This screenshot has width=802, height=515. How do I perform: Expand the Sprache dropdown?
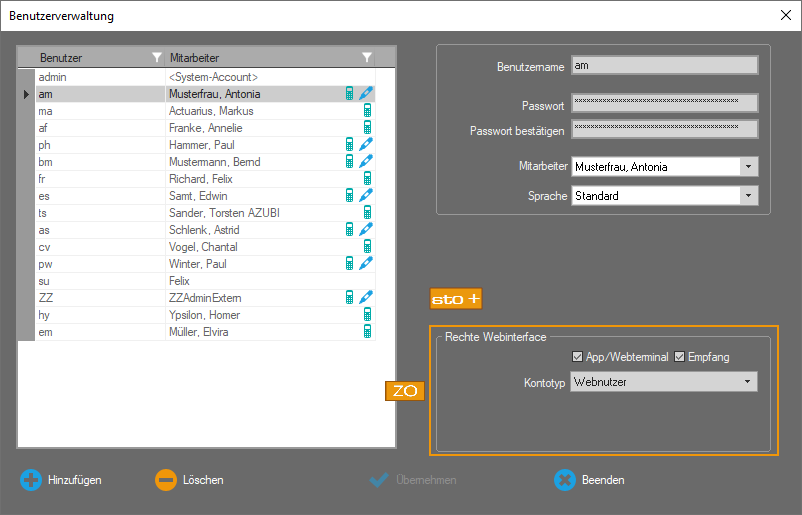748,196
